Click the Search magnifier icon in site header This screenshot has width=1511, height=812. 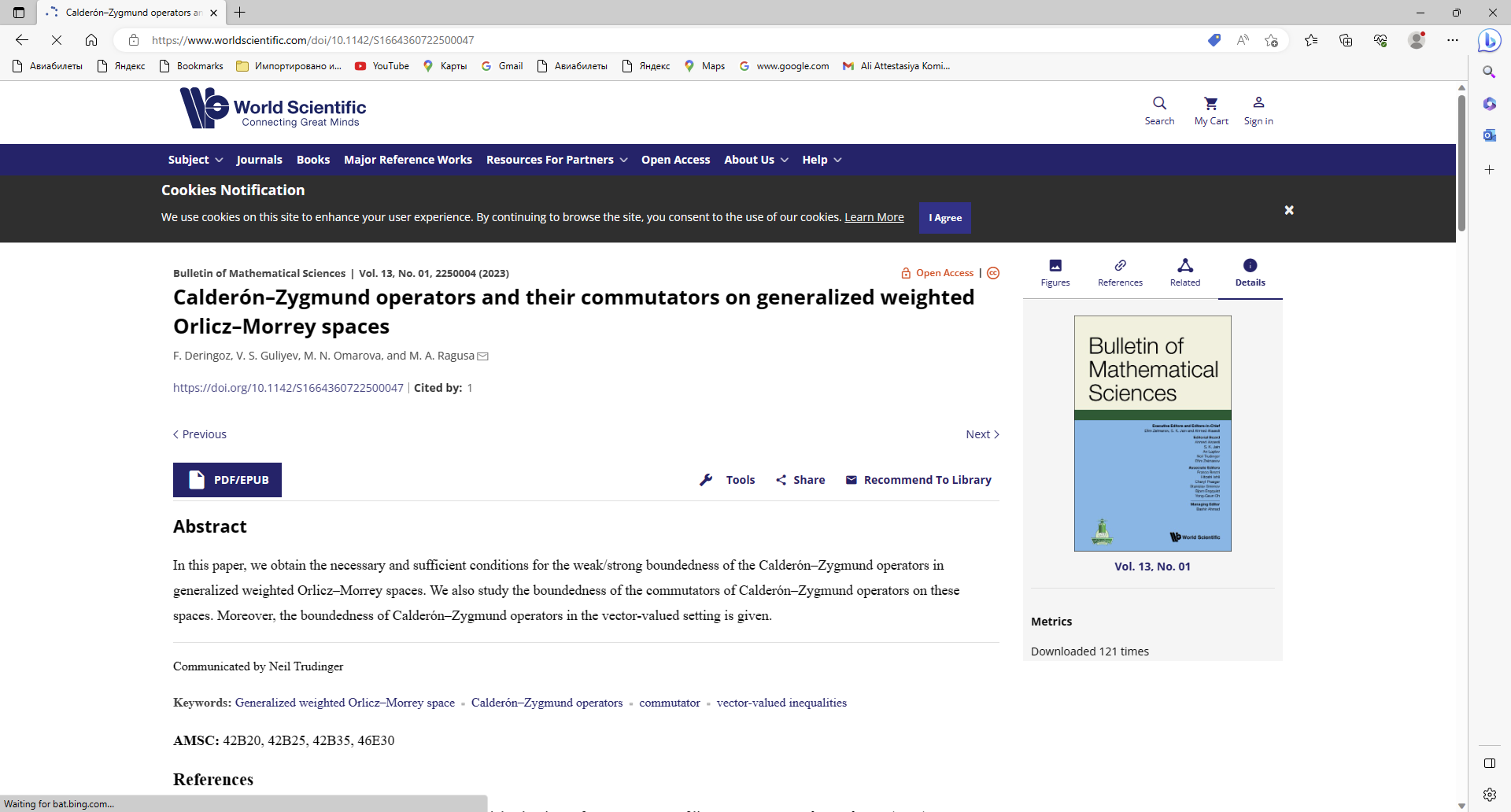(1159, 103)
